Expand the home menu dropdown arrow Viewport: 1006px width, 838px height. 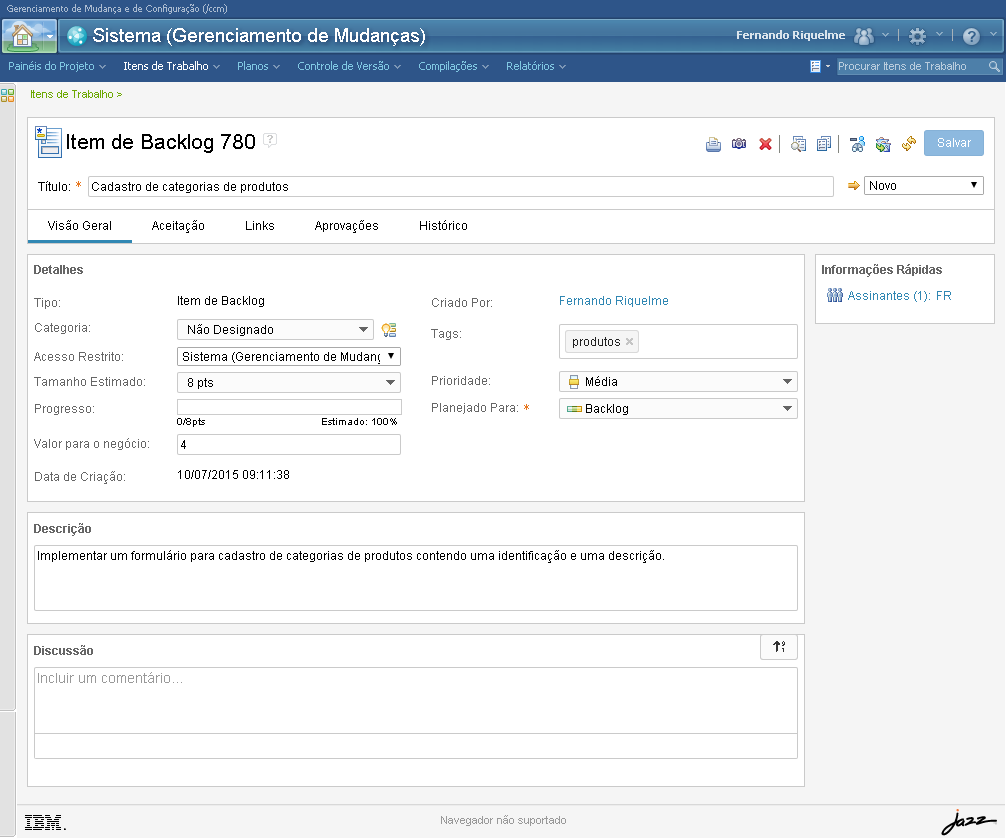tap(49, 36)
